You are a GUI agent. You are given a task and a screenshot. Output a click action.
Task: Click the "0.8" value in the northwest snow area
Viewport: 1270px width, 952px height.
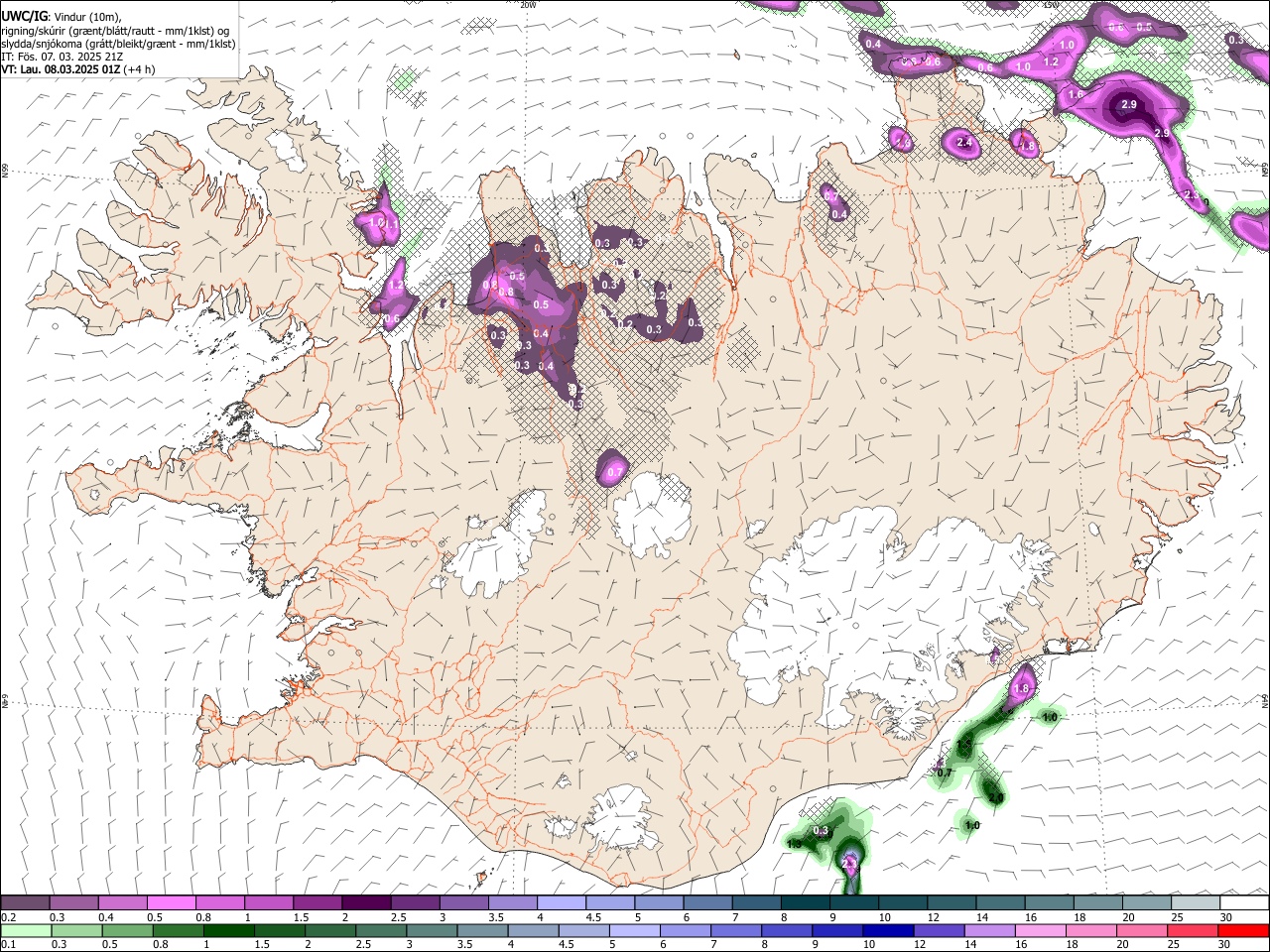tap(506, 292)
